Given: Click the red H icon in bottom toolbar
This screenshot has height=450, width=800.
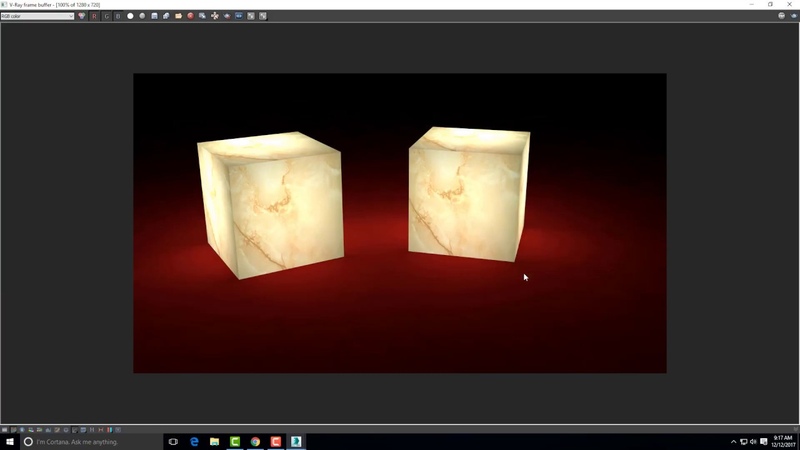Looking at the screenshot, I should pos(101,430).
